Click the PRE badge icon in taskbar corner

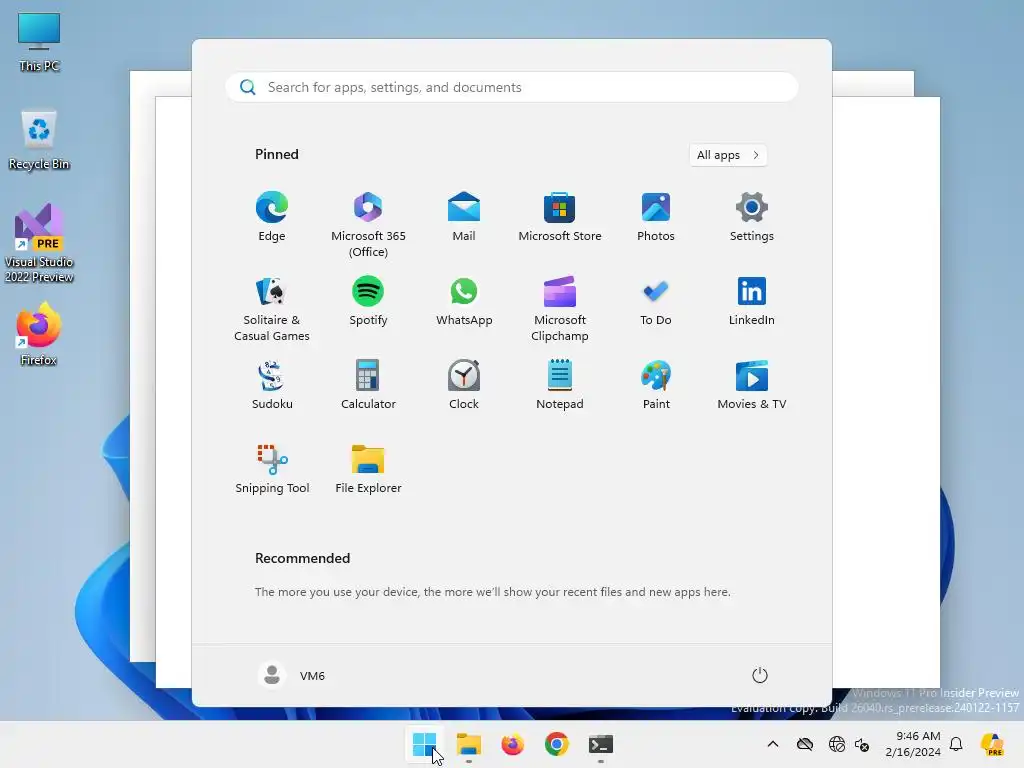pos(993,744)
